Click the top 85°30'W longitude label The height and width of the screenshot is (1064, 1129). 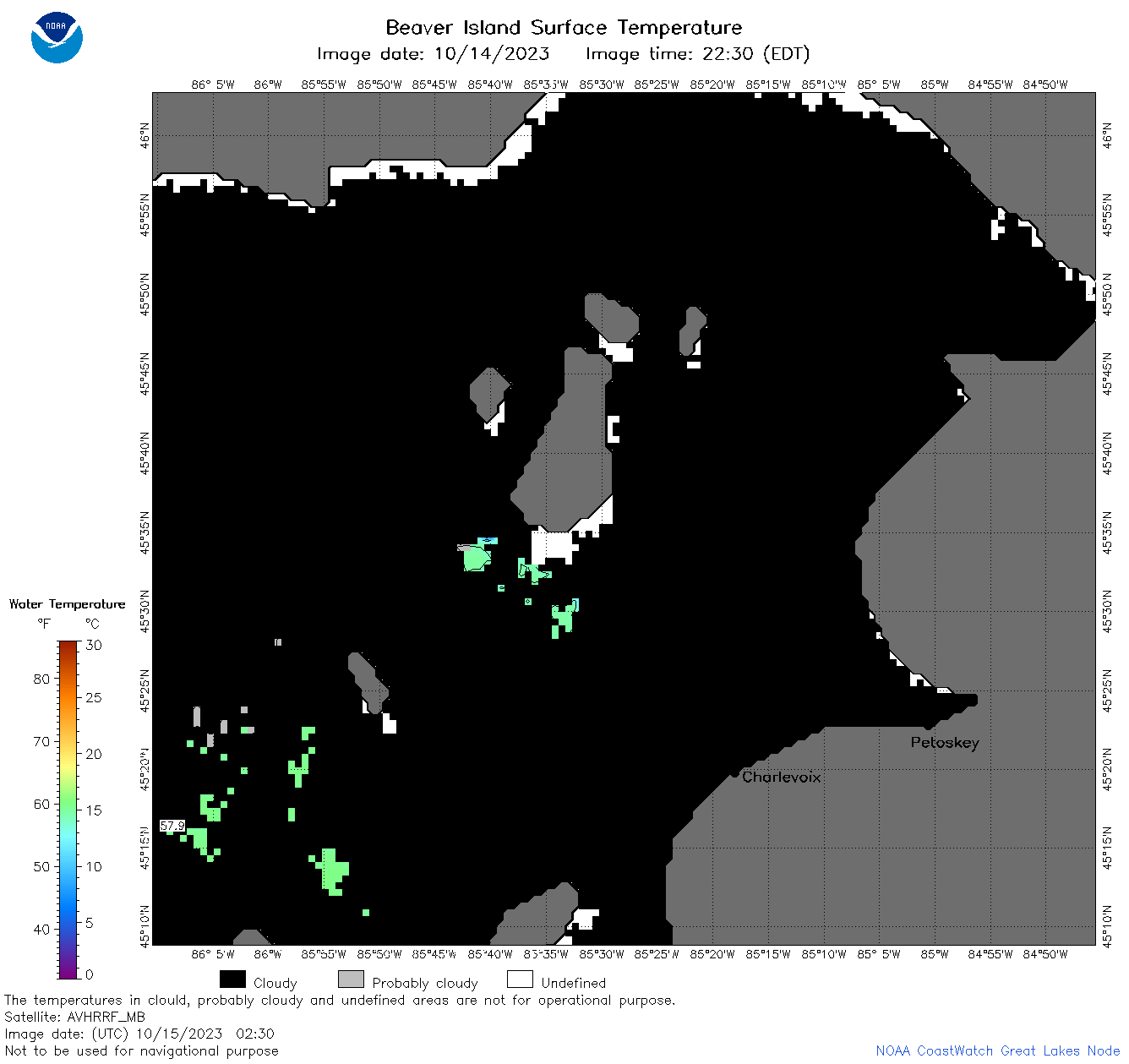(601, 85)
